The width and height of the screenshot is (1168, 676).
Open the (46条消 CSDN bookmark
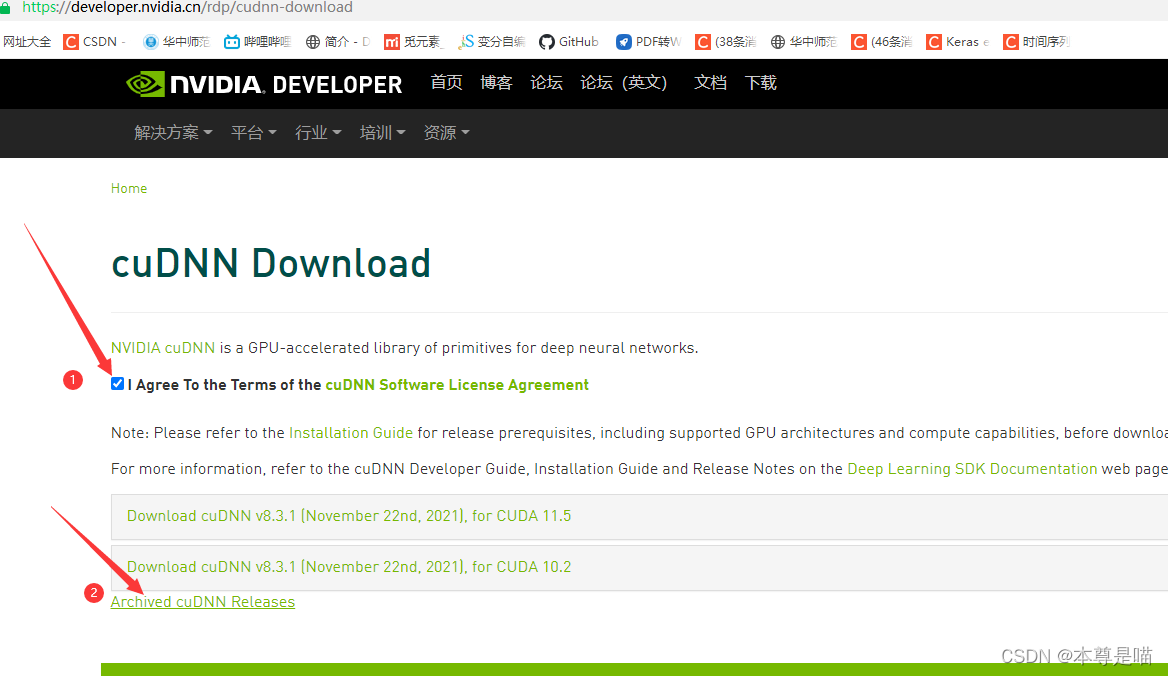point(882,42)
